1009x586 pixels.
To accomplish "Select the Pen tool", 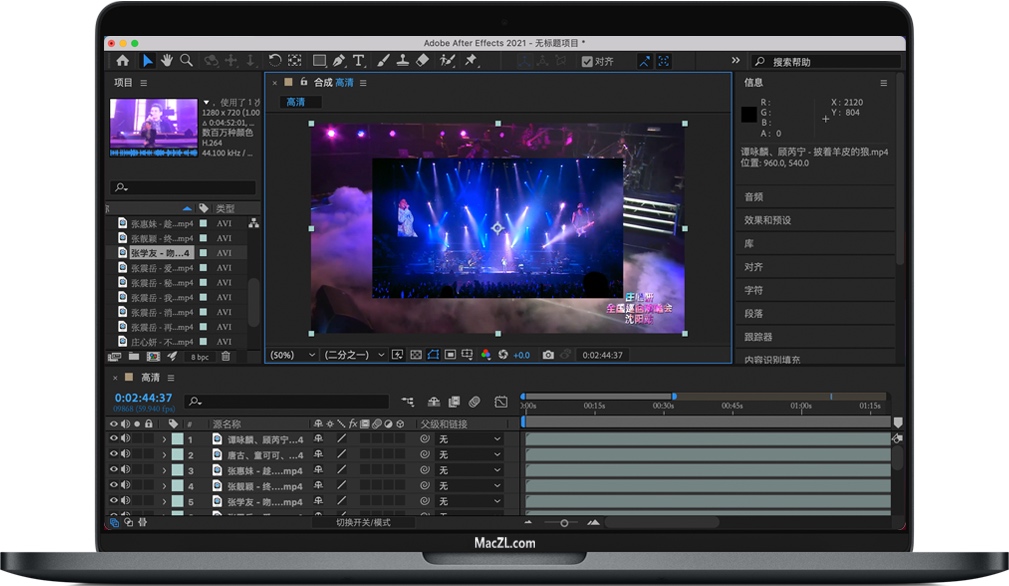I will tap(339, 61).
